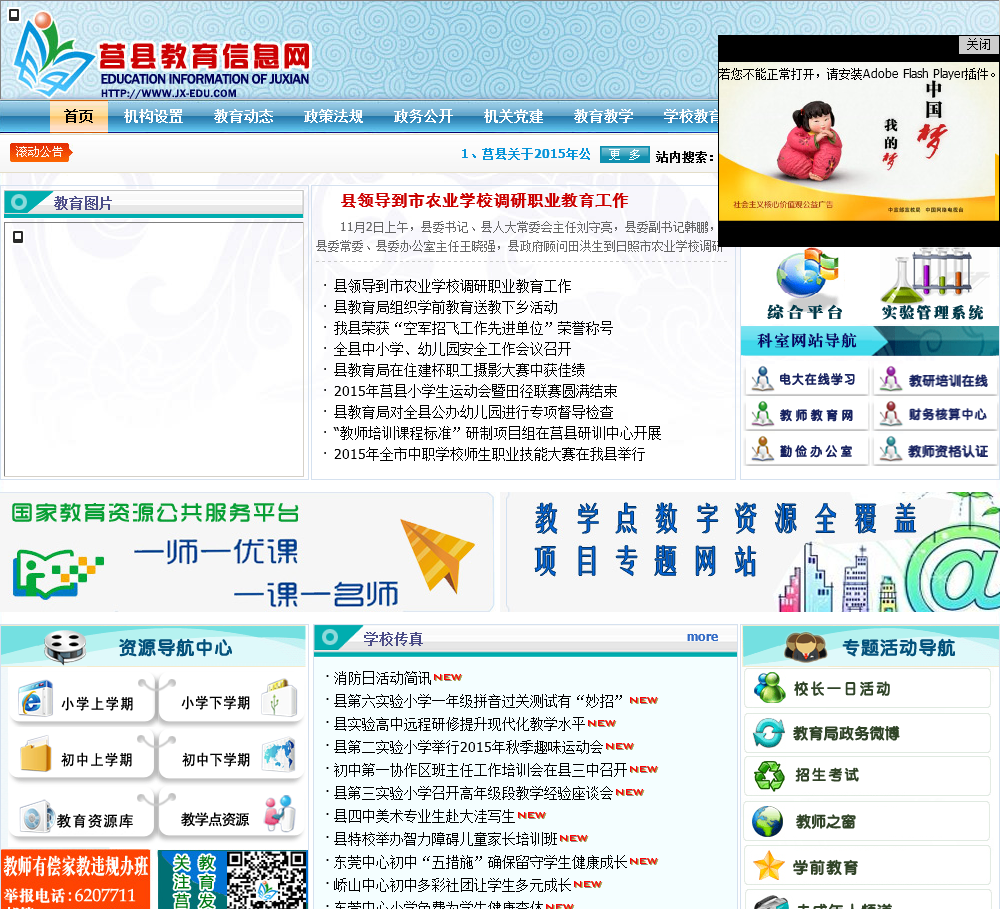
Task: Select the 首页 navigation tab
Action: (x=79, y=116)
